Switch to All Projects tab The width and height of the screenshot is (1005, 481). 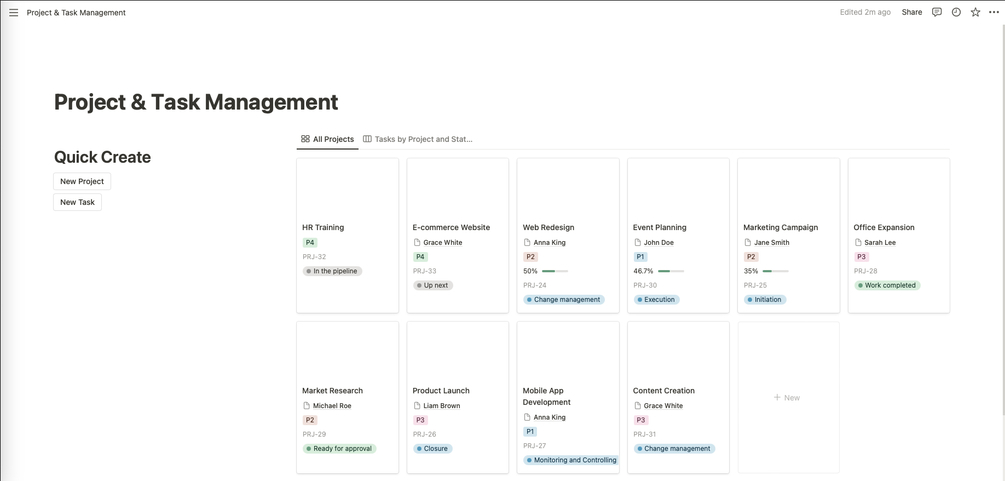point(328,139)
